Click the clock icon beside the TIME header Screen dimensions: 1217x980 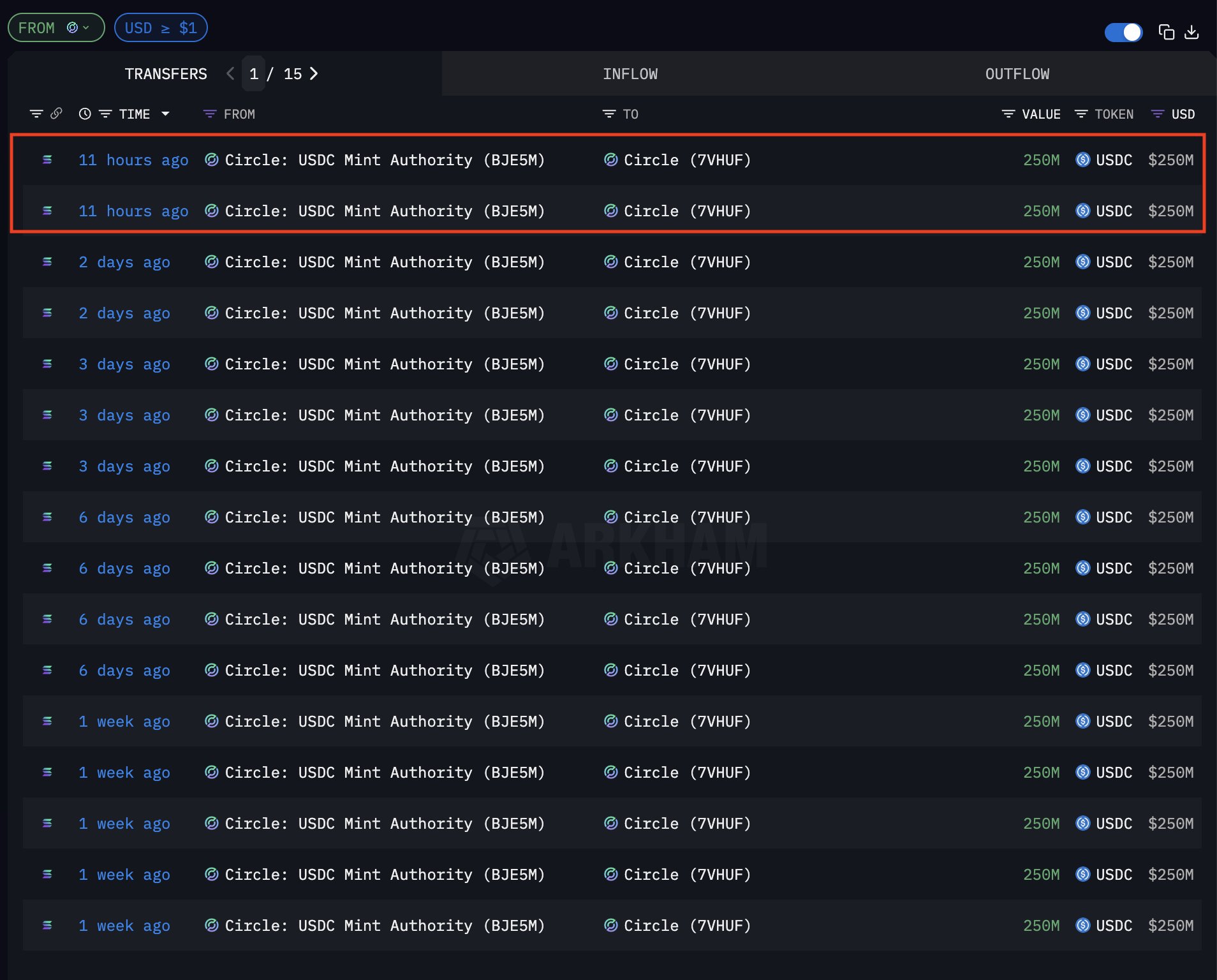click(84, 114)
